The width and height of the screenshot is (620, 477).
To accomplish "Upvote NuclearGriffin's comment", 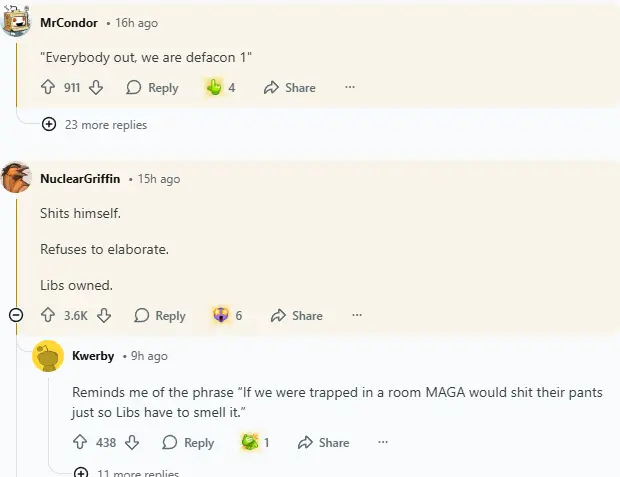I will [48, 316].
